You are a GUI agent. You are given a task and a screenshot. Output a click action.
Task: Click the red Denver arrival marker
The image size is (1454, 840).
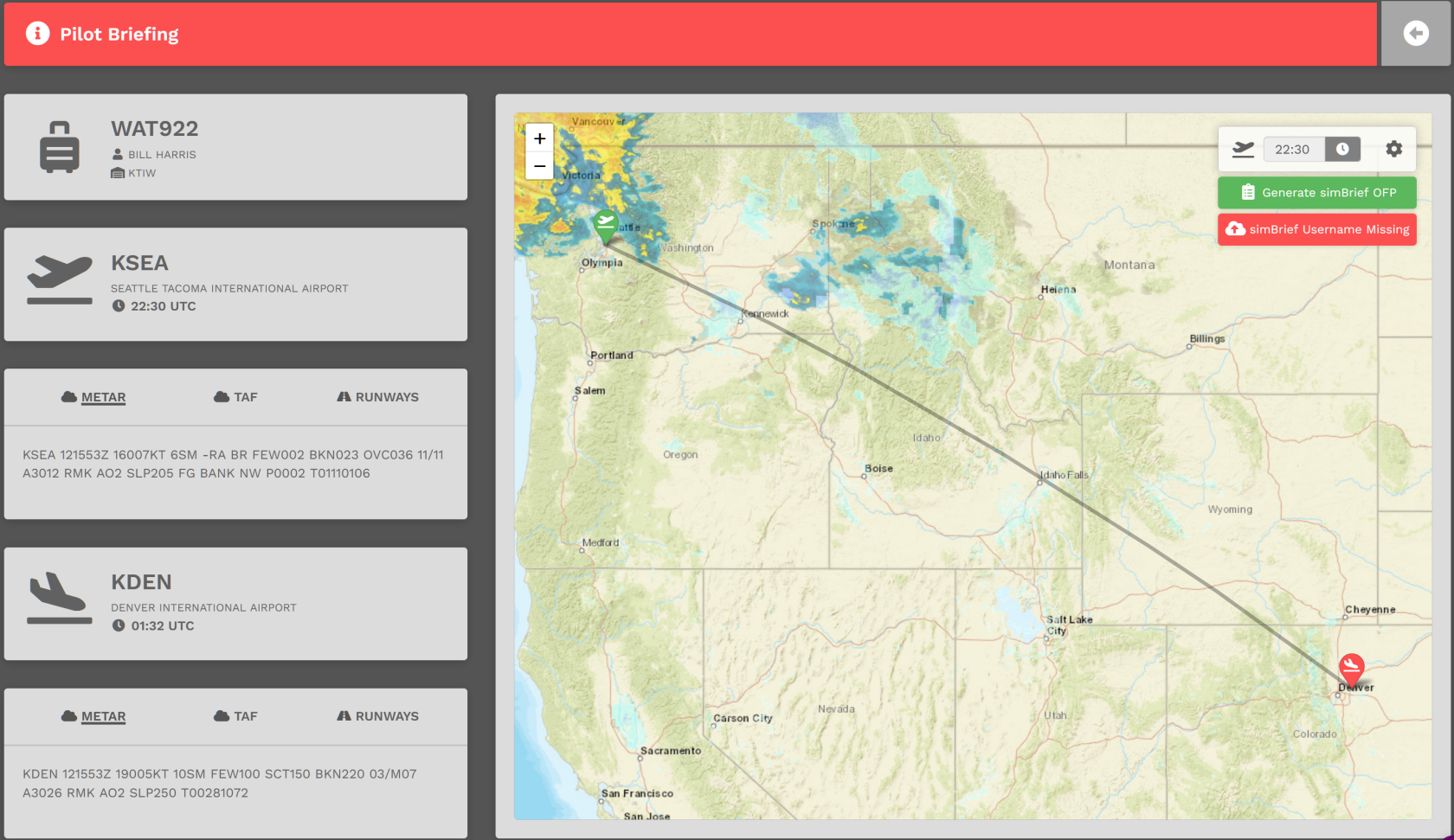click(1351, 670)
